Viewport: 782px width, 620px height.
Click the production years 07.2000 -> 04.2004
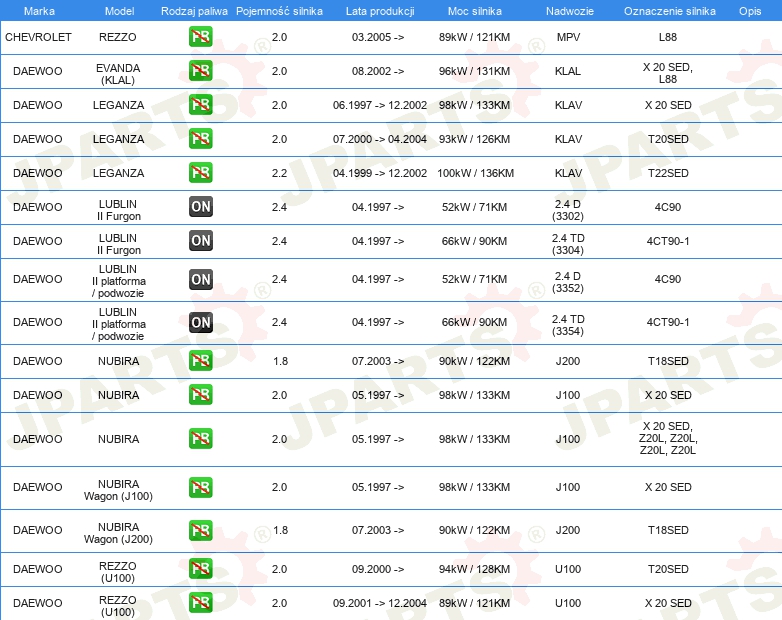pyautogui.click(x=380, y=139)
